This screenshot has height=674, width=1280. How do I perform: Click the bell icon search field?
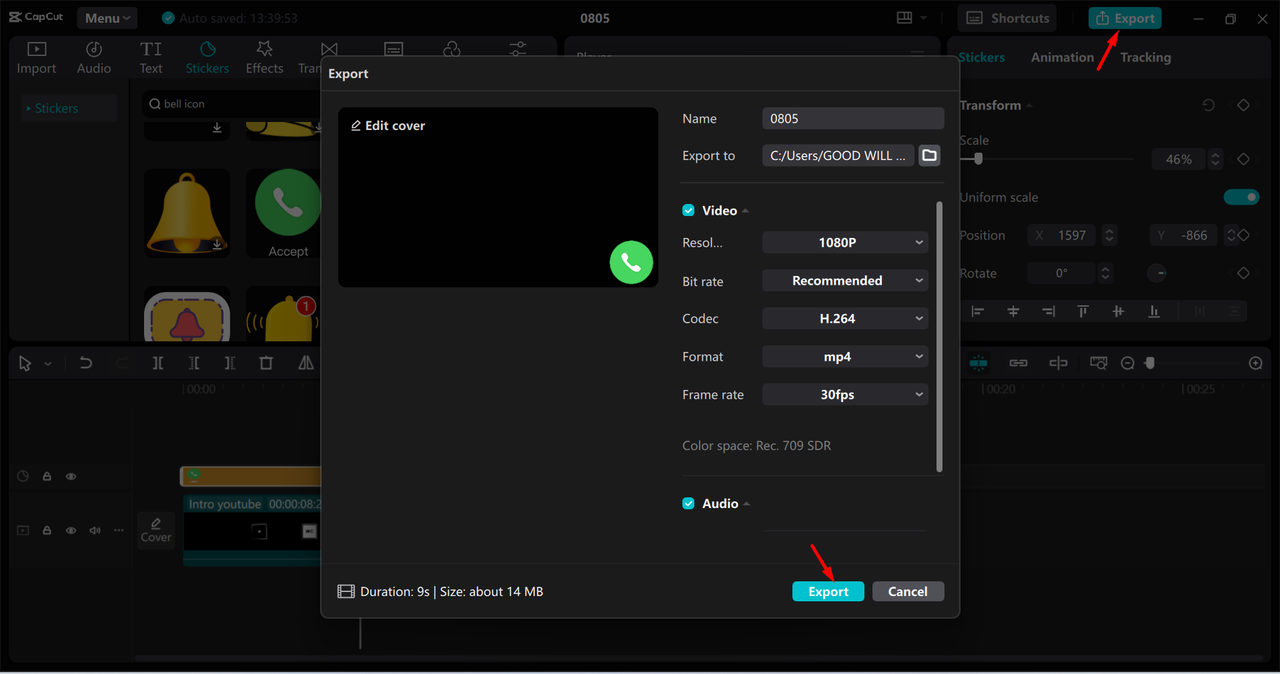tap(232, 104)
